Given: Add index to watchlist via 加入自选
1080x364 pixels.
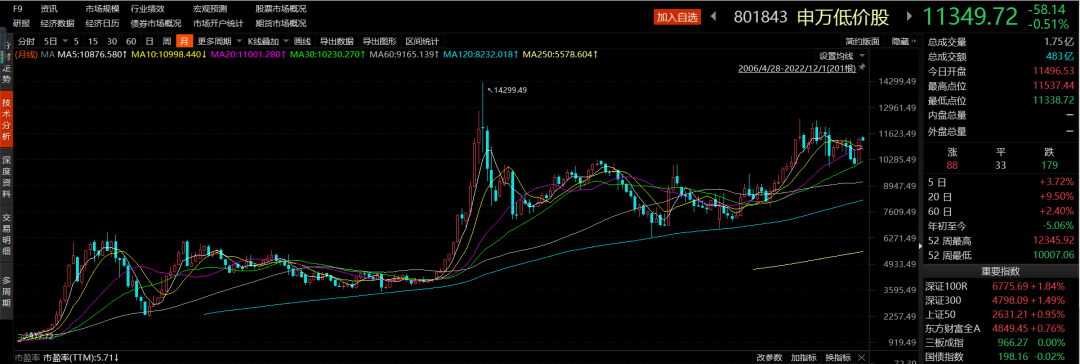Looking at the screenshot, I should pos(676,17).
